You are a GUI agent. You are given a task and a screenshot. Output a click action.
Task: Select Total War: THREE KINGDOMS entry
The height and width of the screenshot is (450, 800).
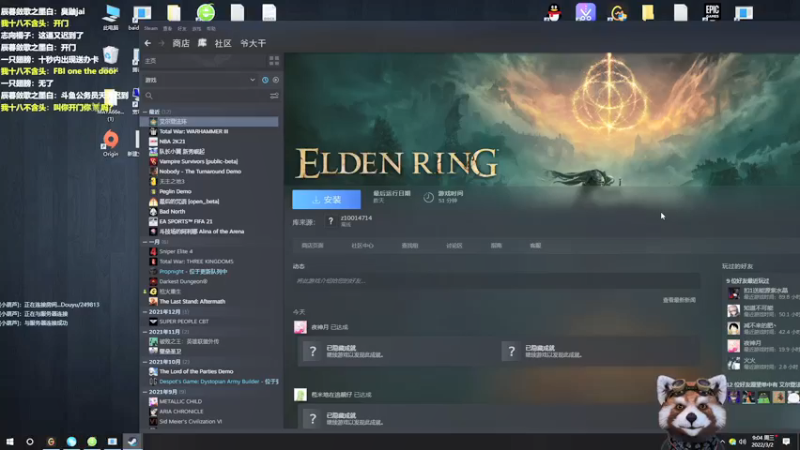tap(196, 261)
